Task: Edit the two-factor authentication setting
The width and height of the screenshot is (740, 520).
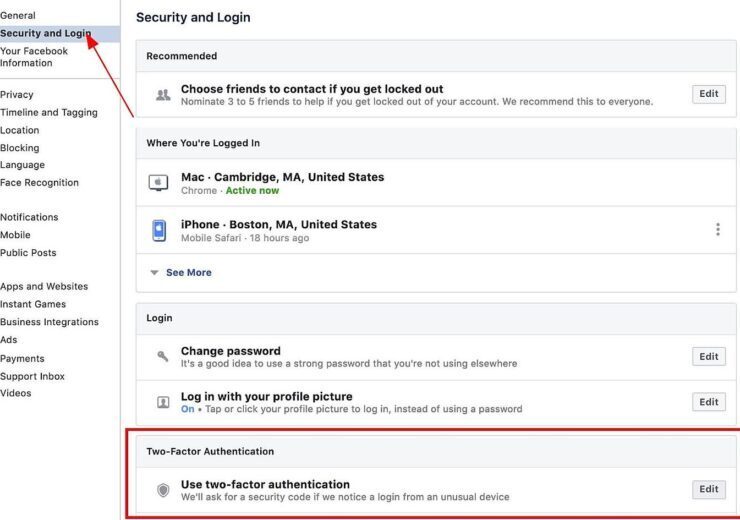Action: click(x=709, y=489)
